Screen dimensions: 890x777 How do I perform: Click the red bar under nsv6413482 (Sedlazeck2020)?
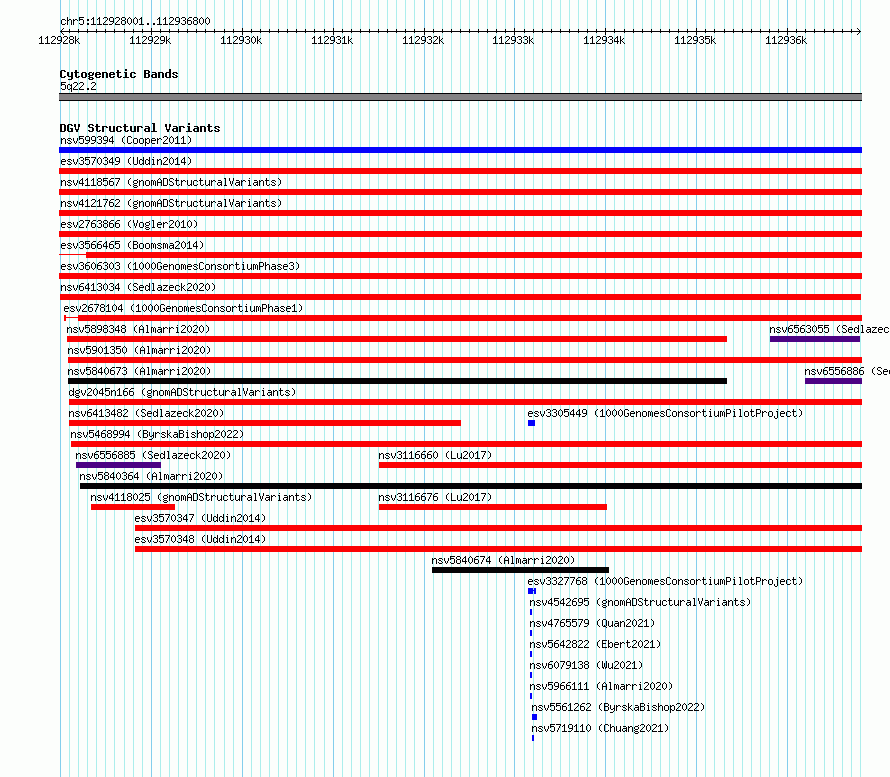(265, 423)
